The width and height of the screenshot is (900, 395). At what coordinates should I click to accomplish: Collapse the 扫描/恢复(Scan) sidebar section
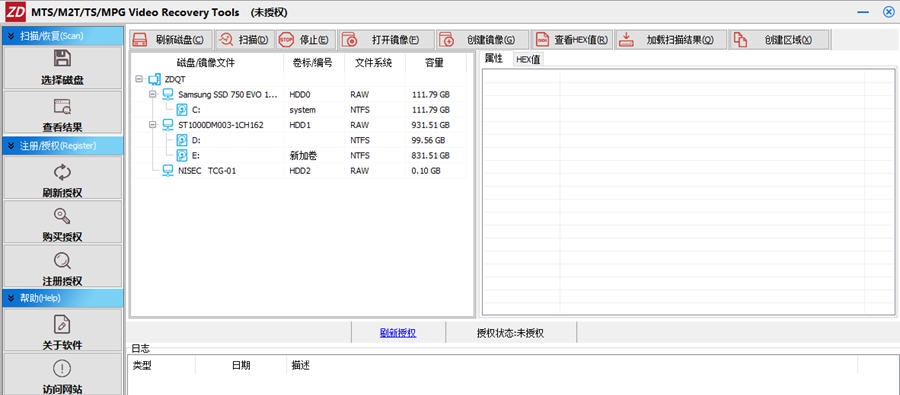[x=10, y=36]
